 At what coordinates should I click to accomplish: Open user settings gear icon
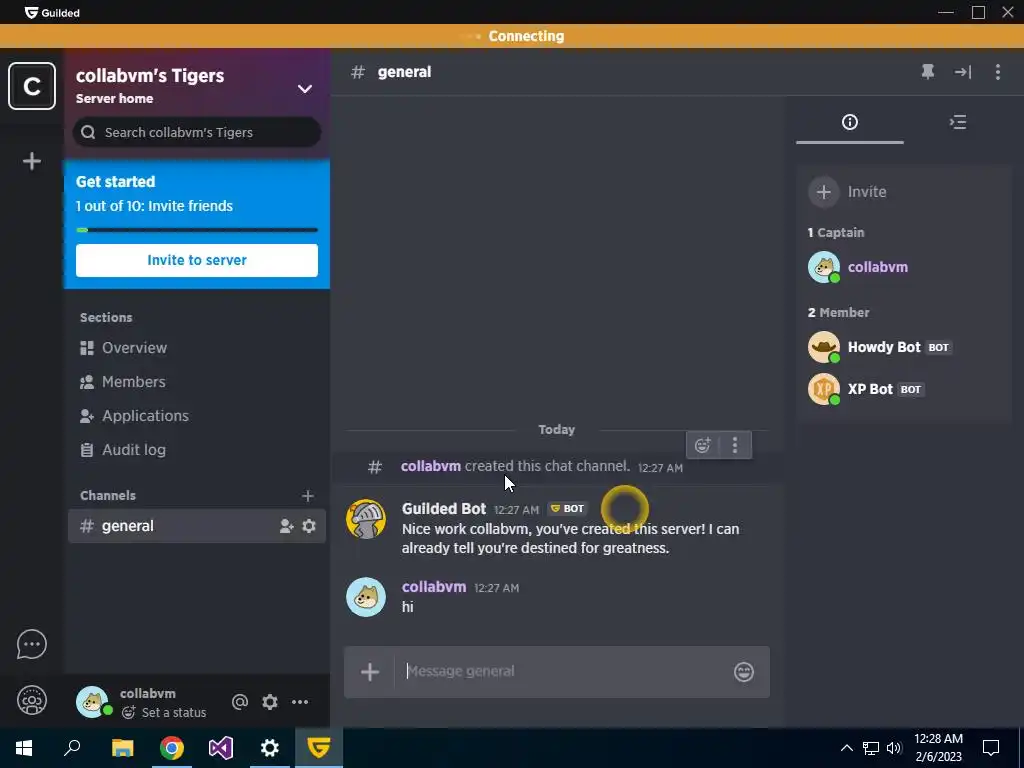click(270, 702)
